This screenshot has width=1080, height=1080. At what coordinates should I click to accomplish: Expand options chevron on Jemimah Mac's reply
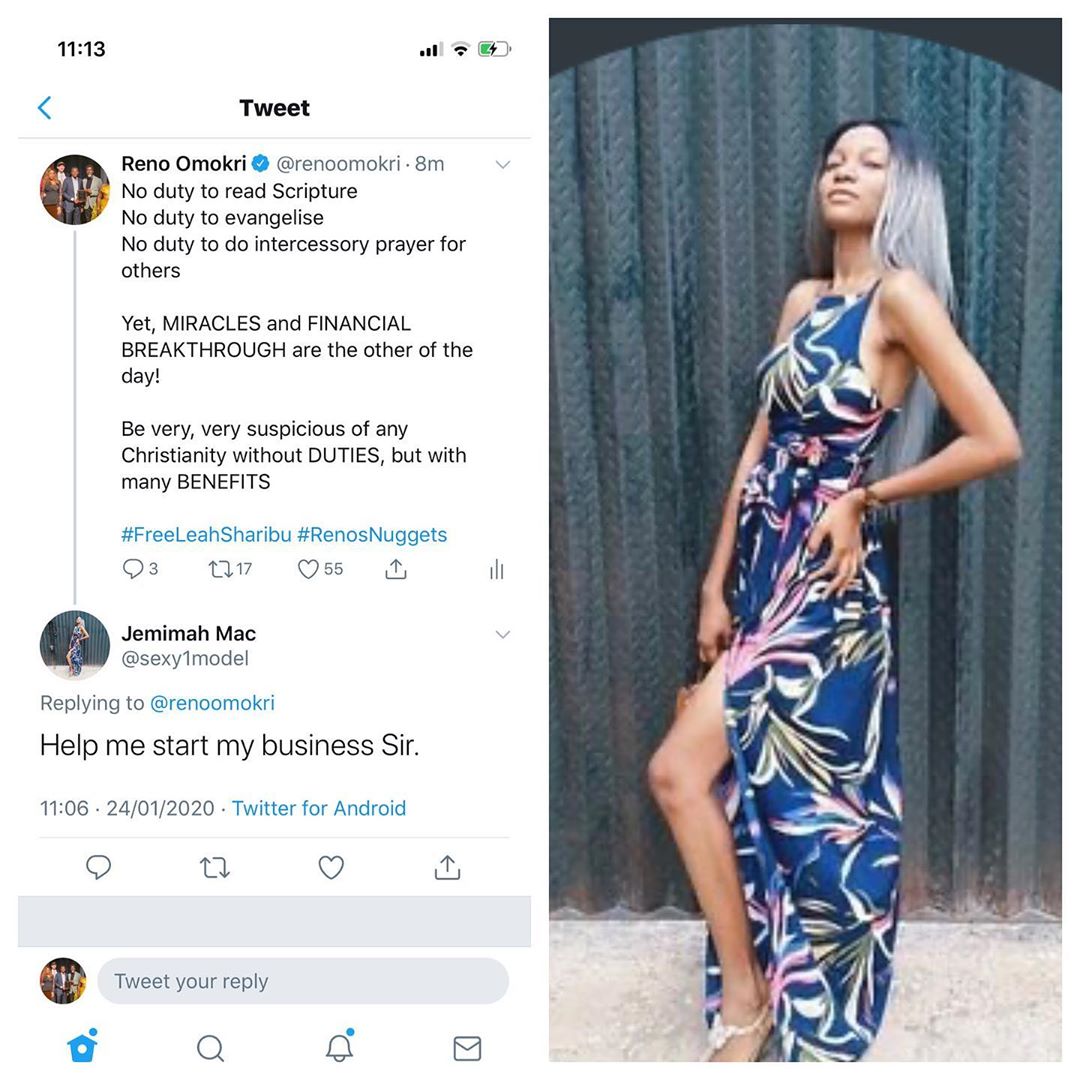[503, 634]
